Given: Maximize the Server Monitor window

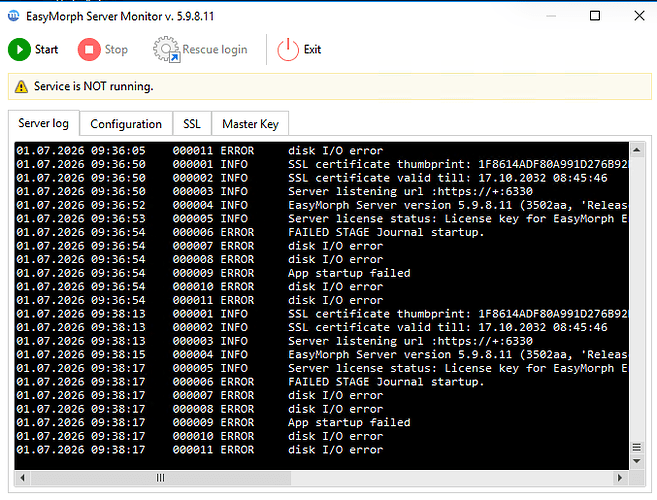Looking at the screenshot, I should pyautogui.click(x=595, y=16).
